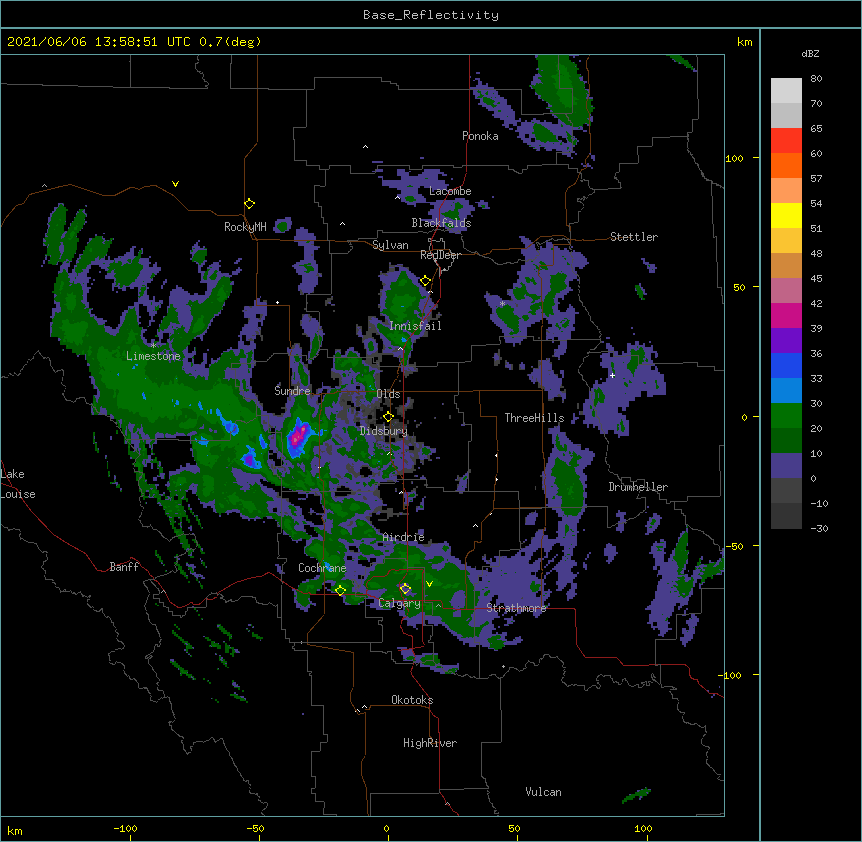Click the Strathmore town label
Viewport: 862px width, 842px height.
click(x=516, y=608)
